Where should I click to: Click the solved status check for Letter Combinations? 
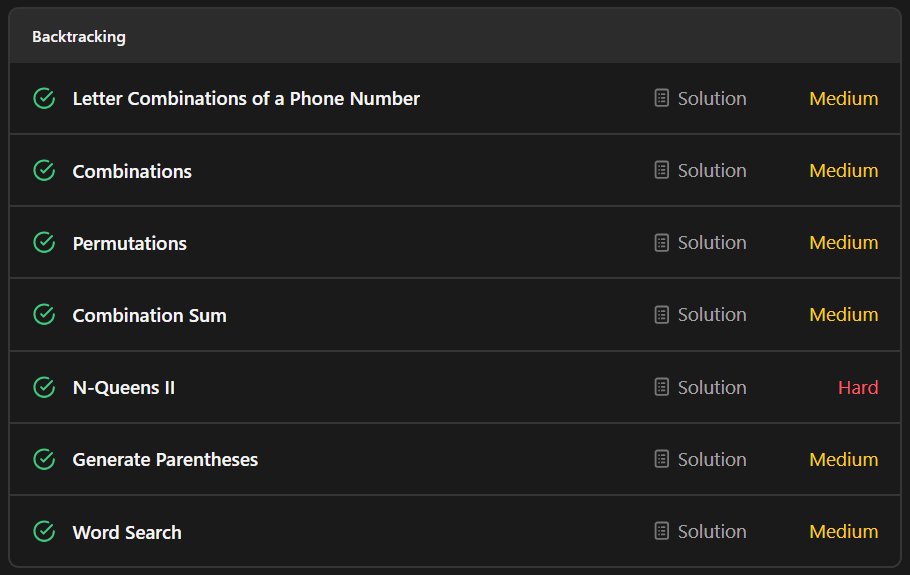(x=44, y=99)
